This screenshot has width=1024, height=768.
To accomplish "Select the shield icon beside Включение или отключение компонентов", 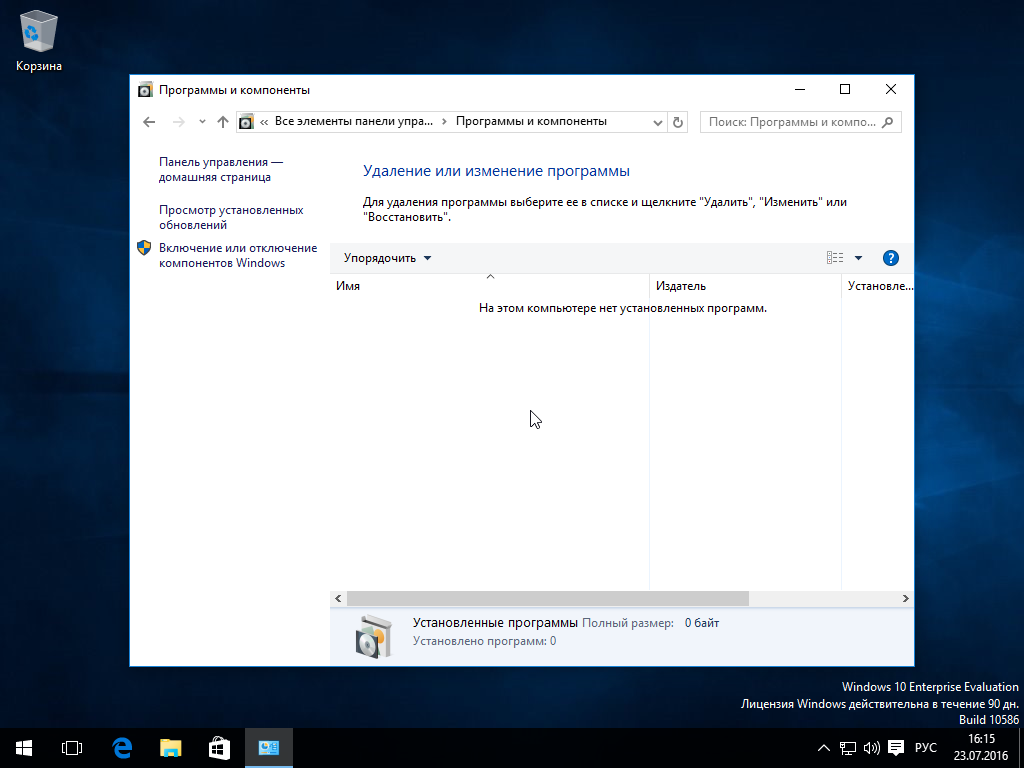I will (143, 247).
